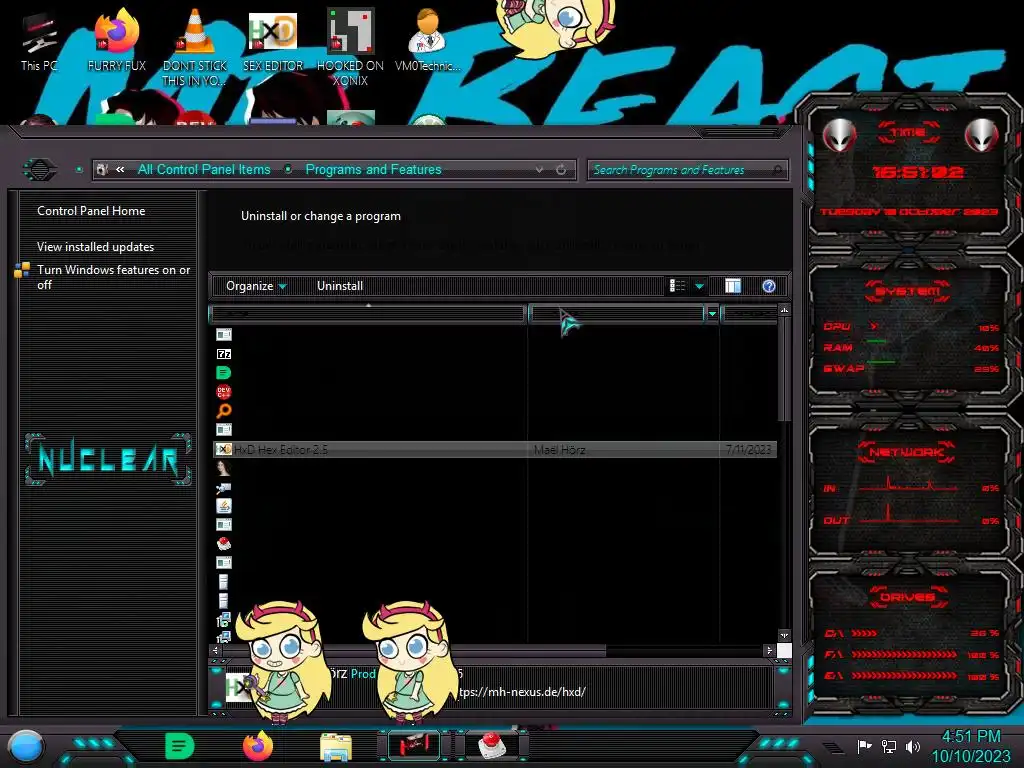Open Help with the blue question mark
Viewport: 1024px width, 768px height.
click(x=769, y=286)
